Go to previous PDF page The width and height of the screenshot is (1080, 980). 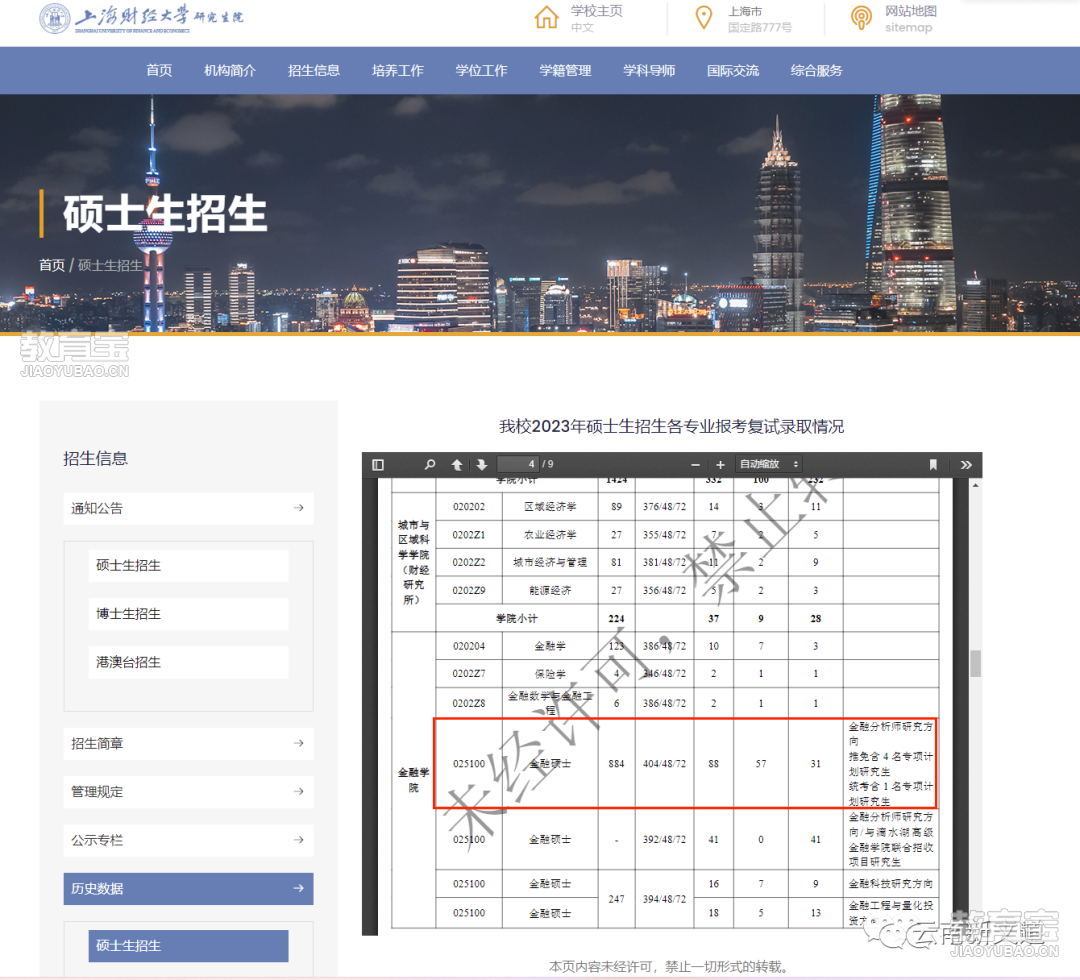[x=457, y=464]
